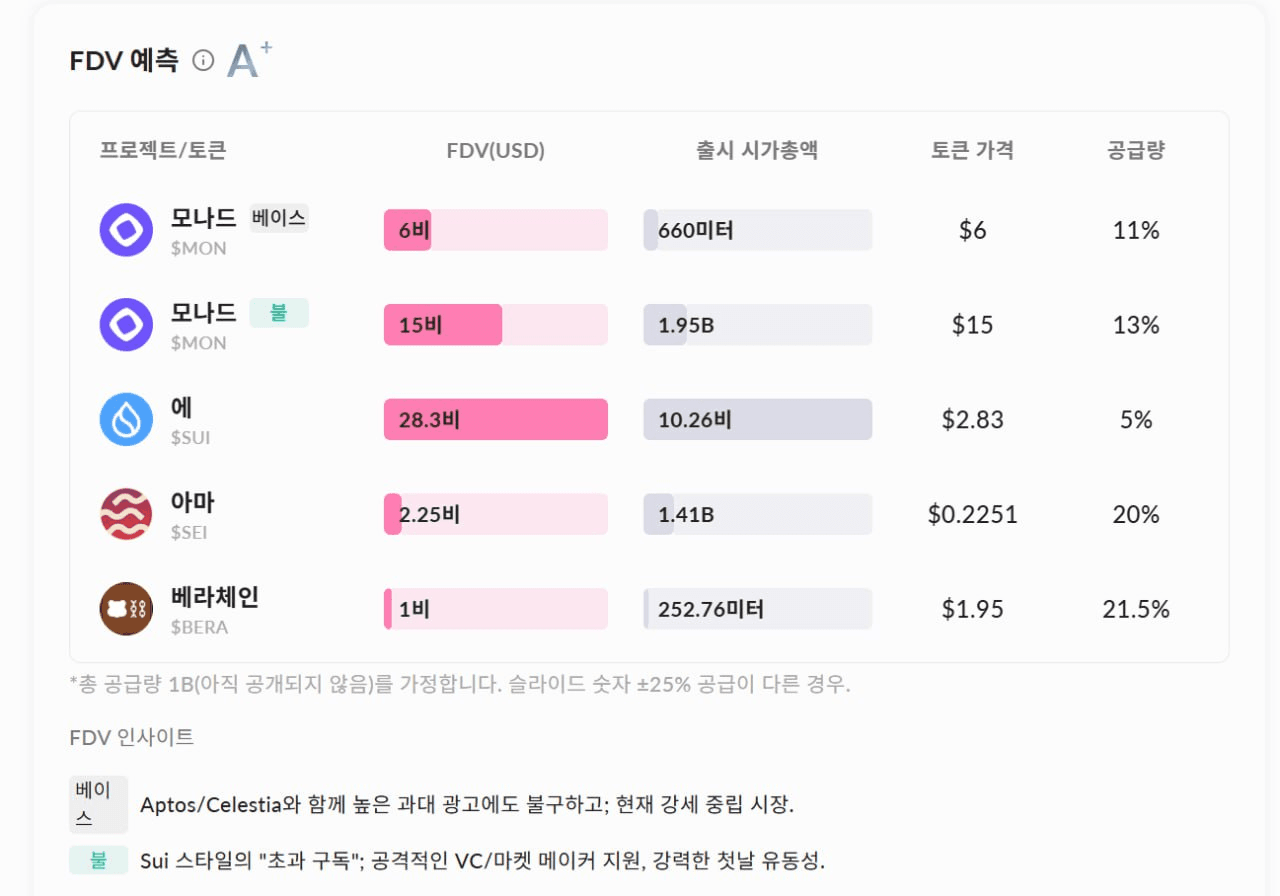Click the 토큰 가격 column header

tap(972, 151)
